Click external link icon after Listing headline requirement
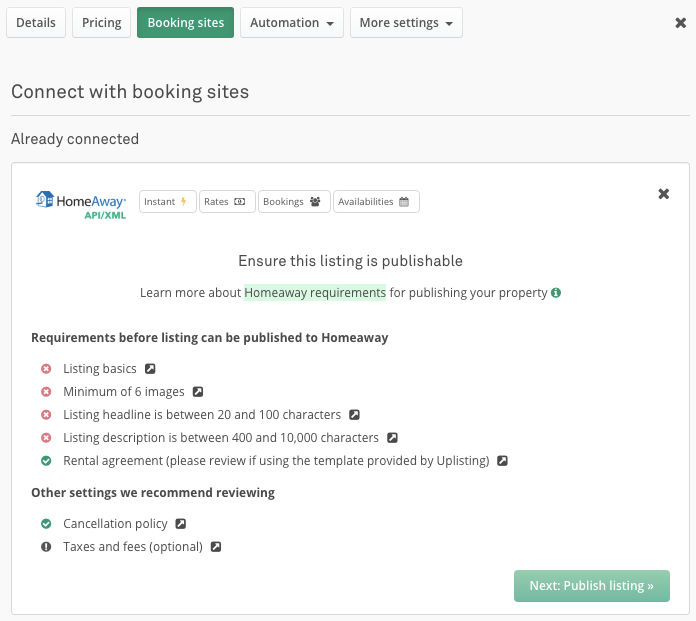Image resolution: width=696 pixels, height=621 pixels. coord(354,415)
